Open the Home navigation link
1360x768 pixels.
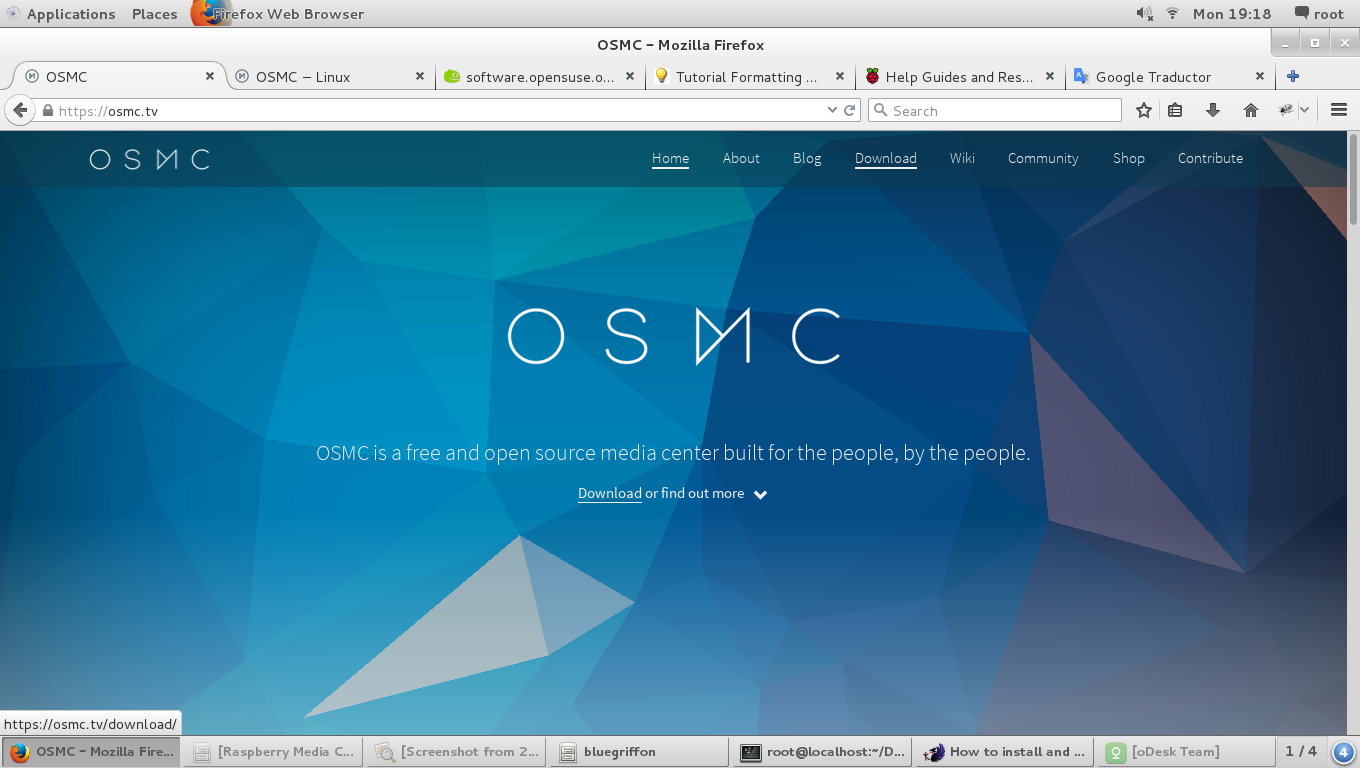[x=670, y=158]
